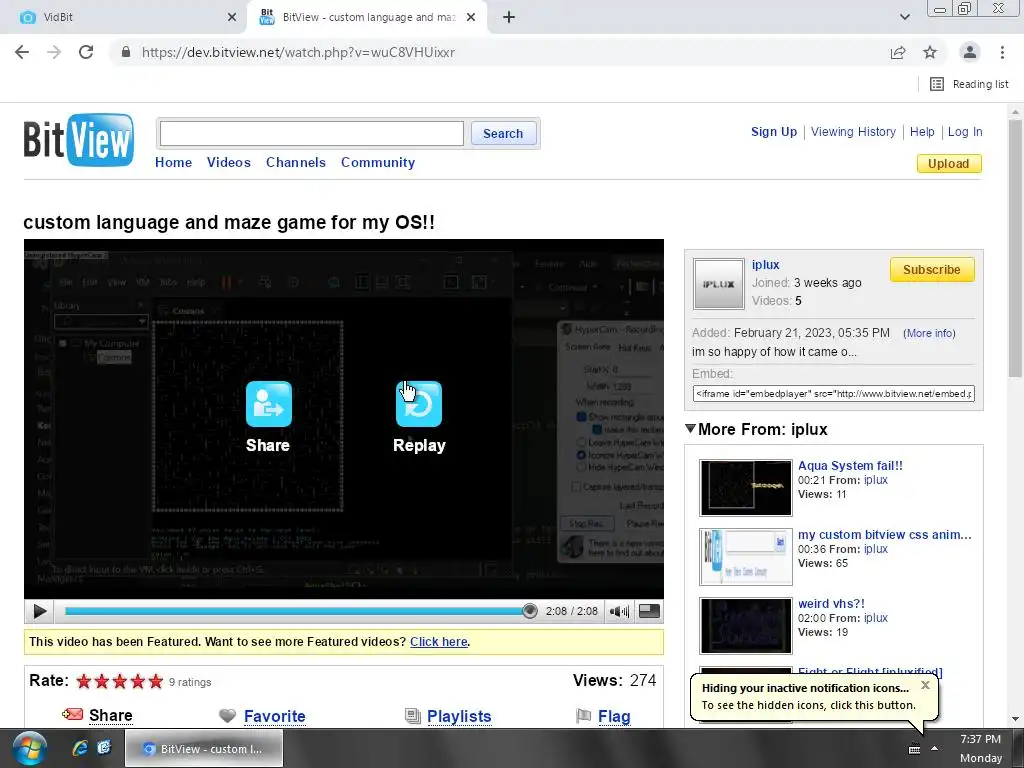Click the page vertical scrollbar thumb
The width and height of the screenshot is (1024, 768).
[x=1015, y=248]
